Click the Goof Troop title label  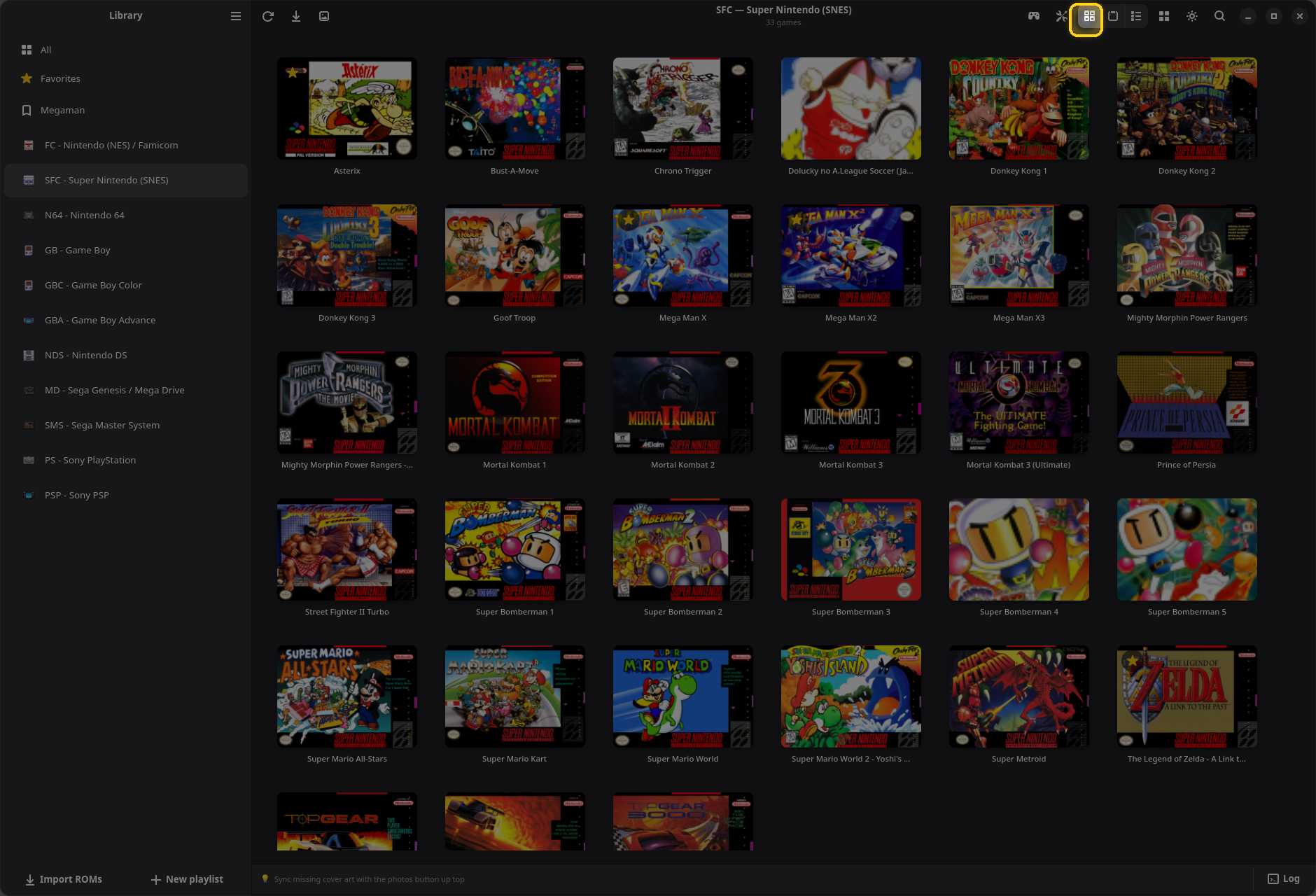(514, 318)
